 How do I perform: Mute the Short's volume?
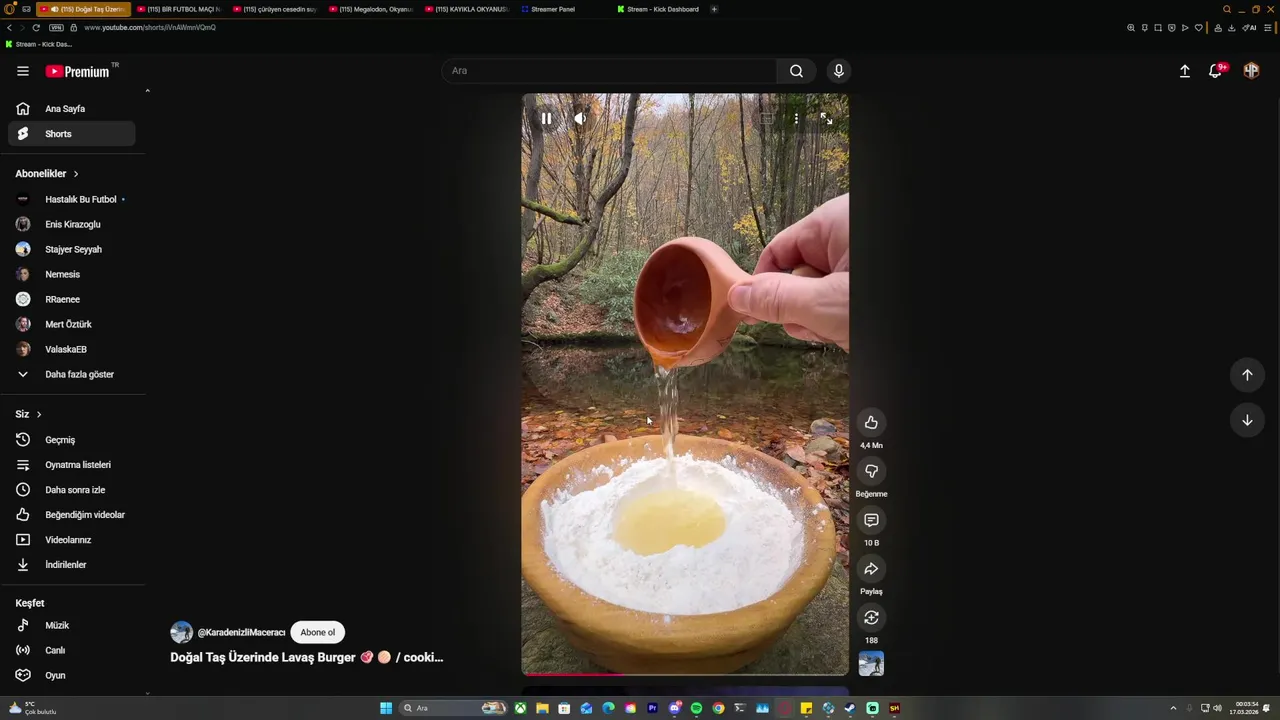coord(580,118)
